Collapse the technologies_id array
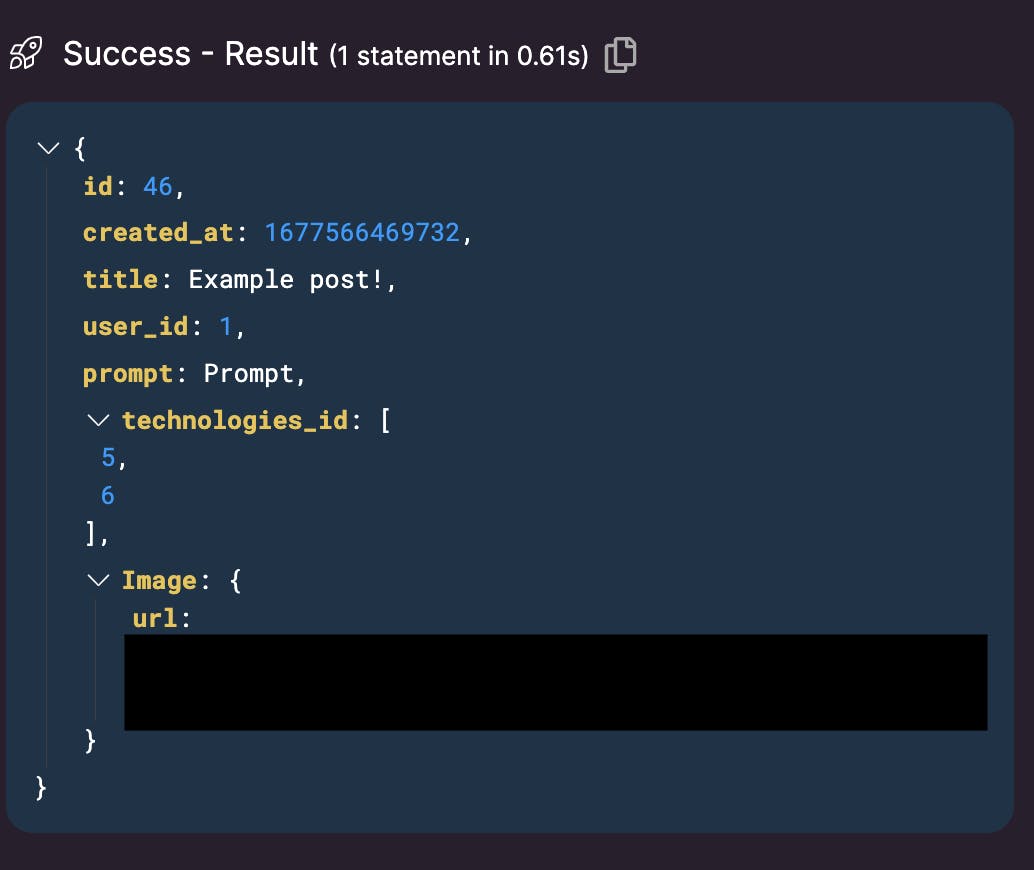 (98, 420)
